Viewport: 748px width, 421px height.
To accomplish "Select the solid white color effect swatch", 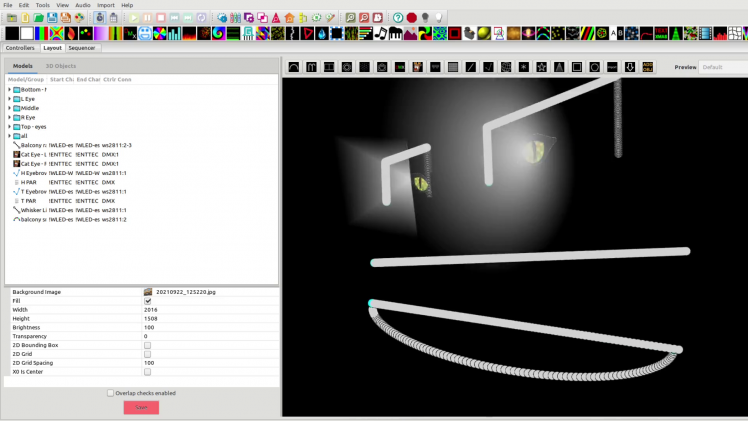I will (27, 33).
